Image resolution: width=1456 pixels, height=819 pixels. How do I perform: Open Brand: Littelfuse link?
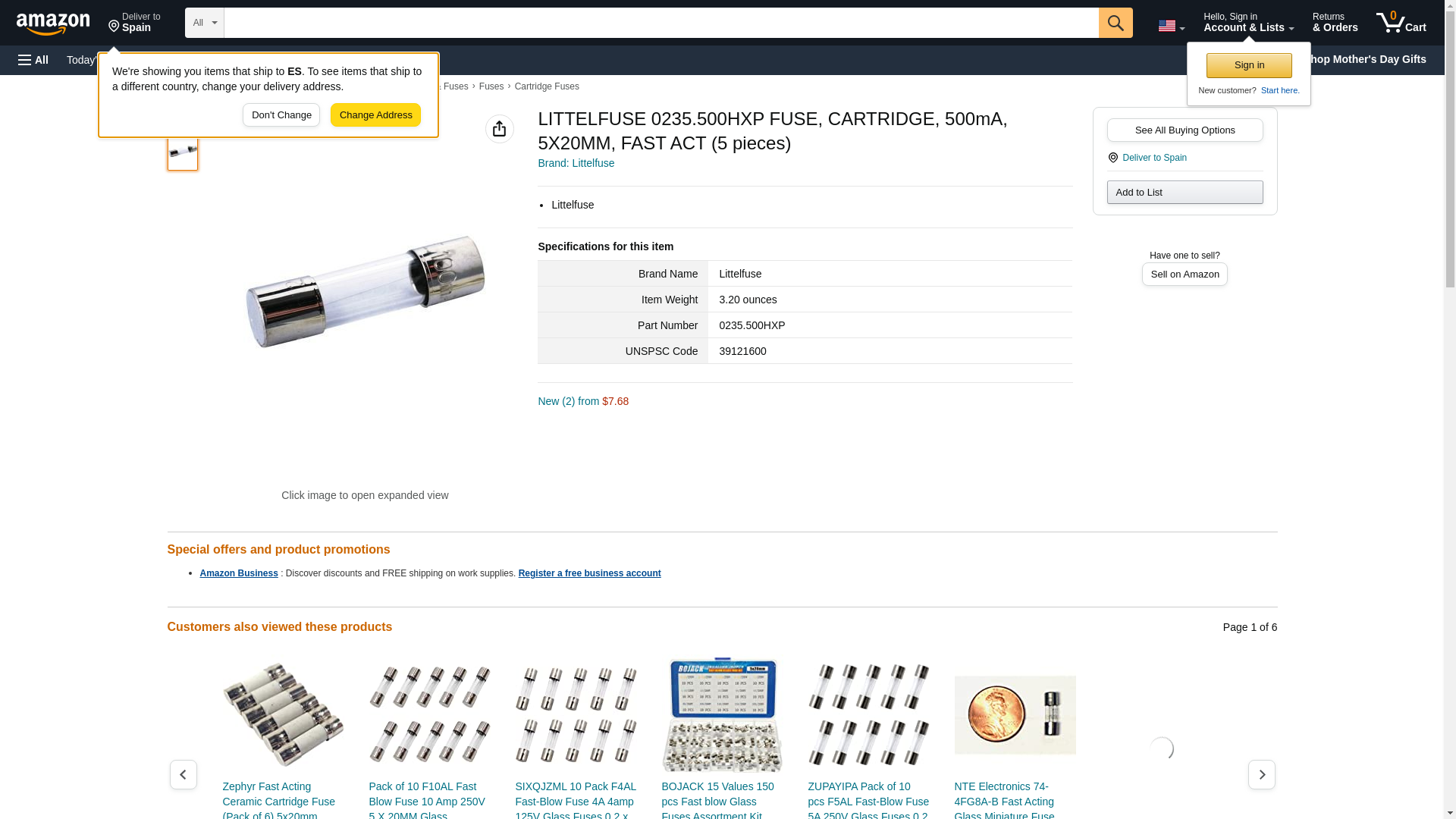(x=576, y=163)
